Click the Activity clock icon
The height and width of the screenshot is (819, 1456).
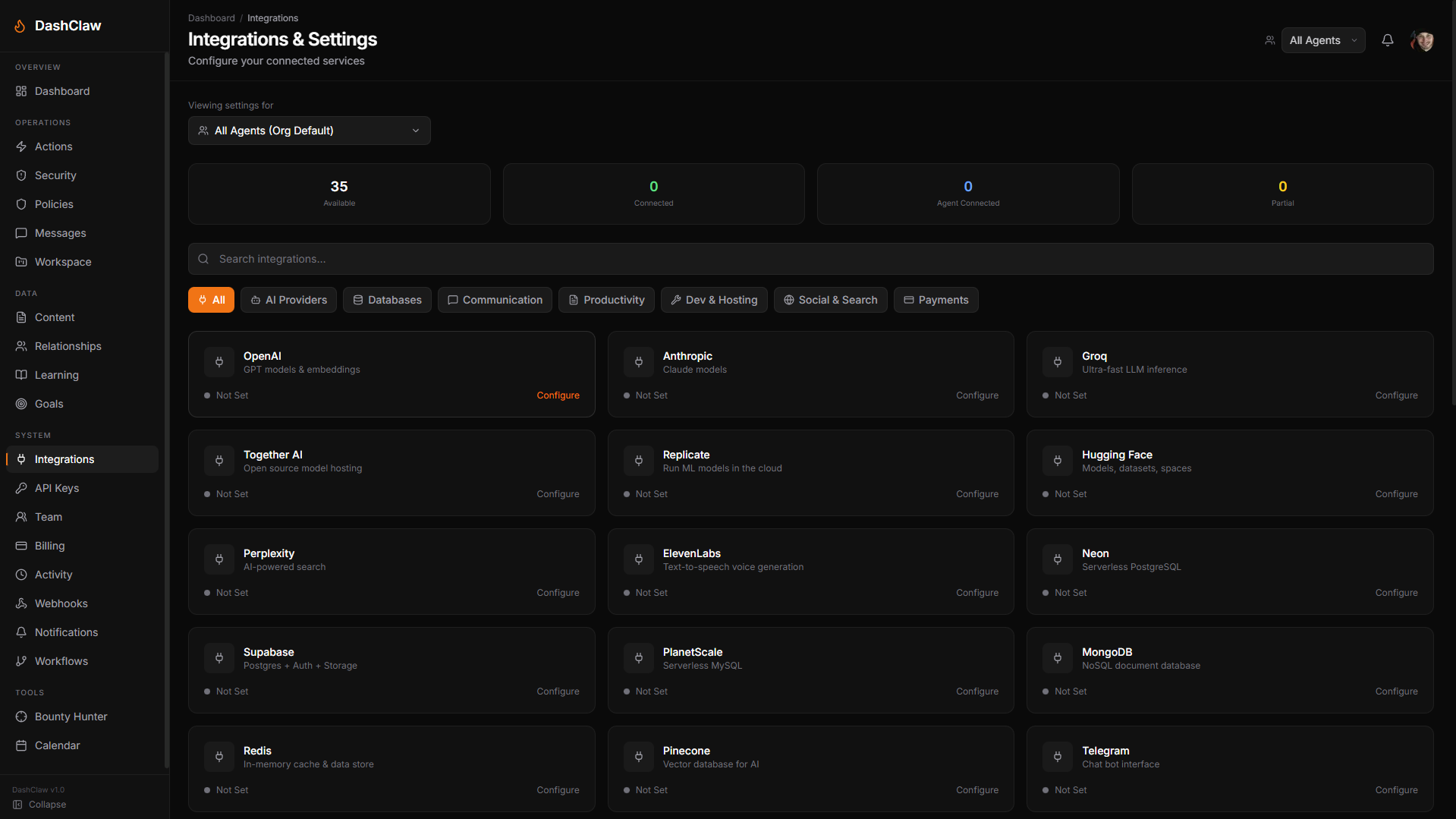coord(21,575)
